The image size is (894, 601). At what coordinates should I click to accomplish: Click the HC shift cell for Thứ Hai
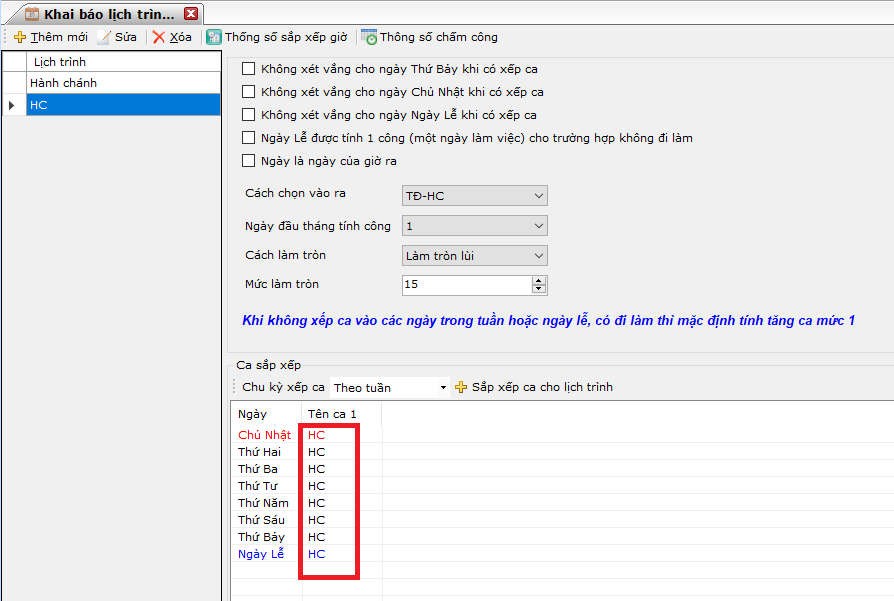coord(317,452)
